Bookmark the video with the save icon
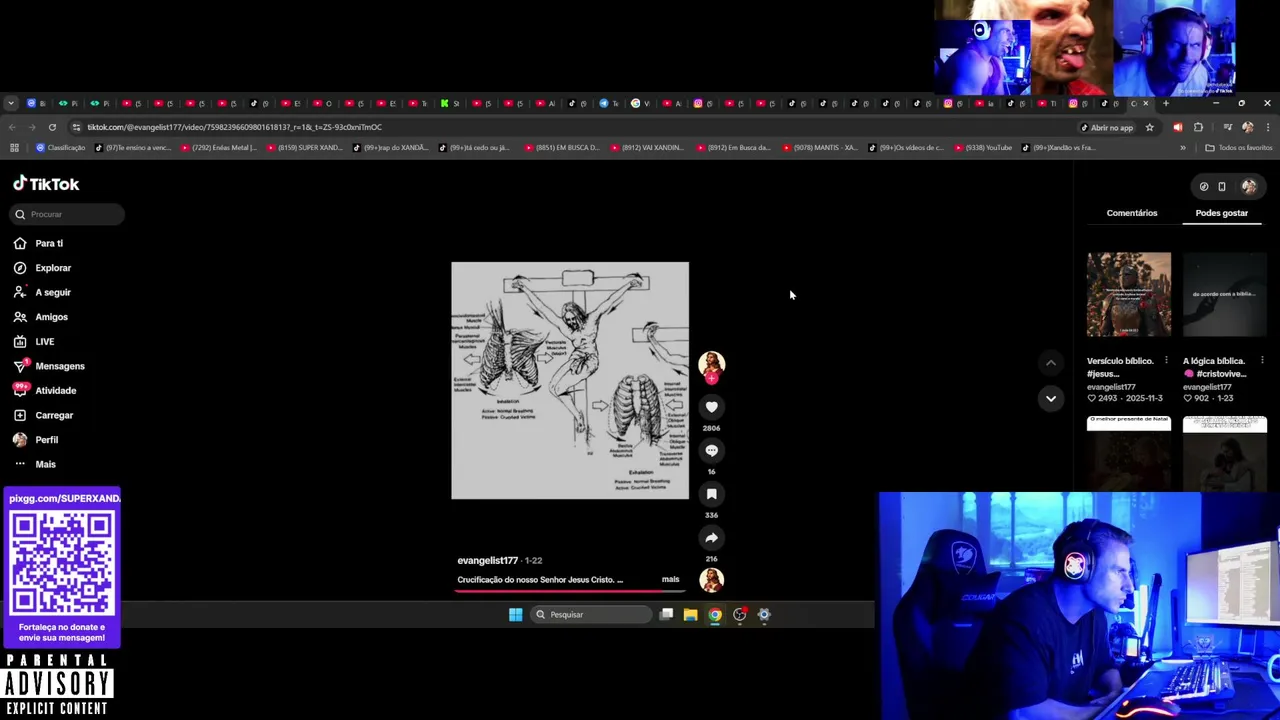 pyautogui.click(x=711, y=494)
